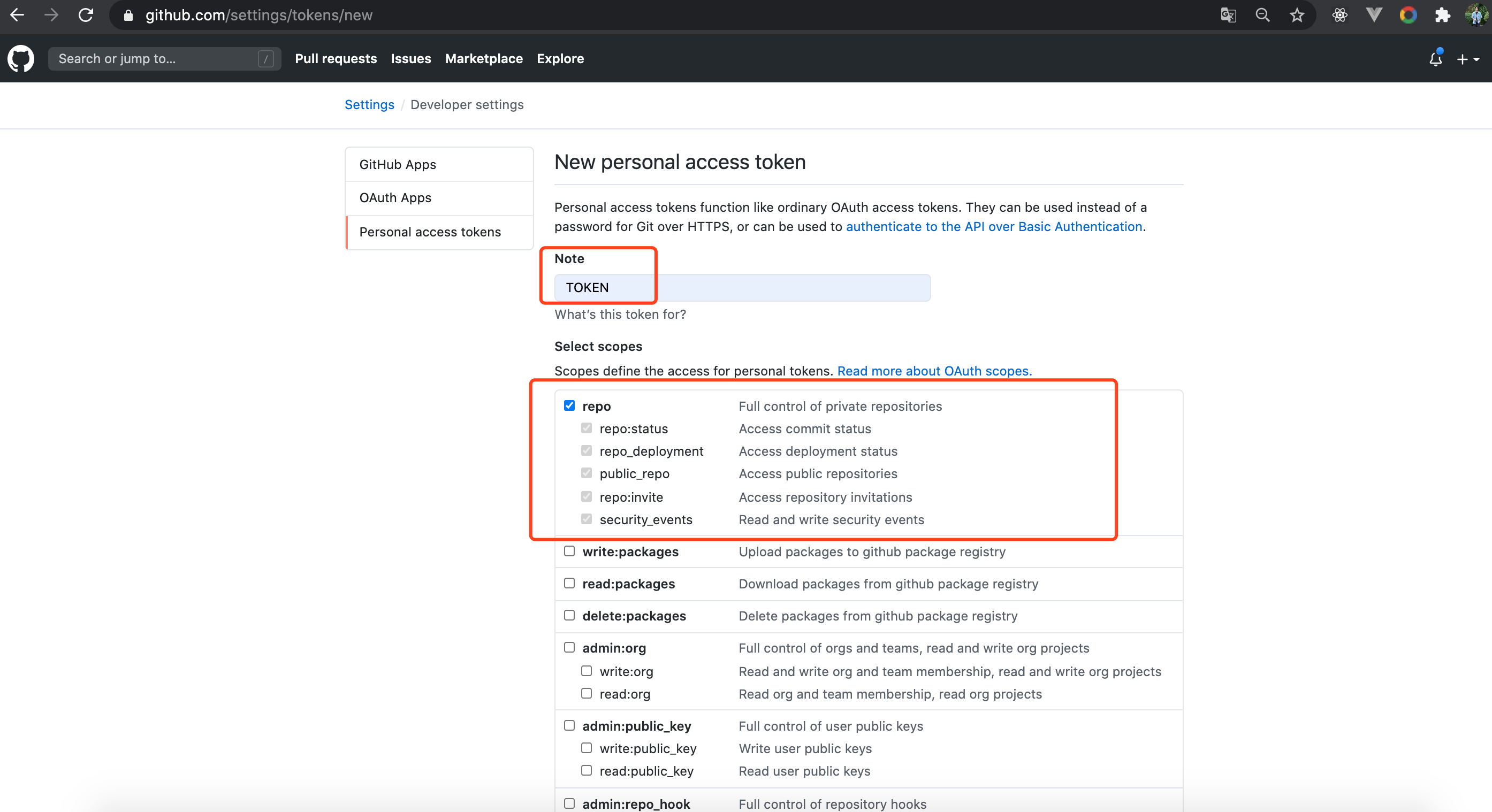The width and height of the screenshot is (1492, 812).
Task: Check the write:public_key scope
Action: 587,748
